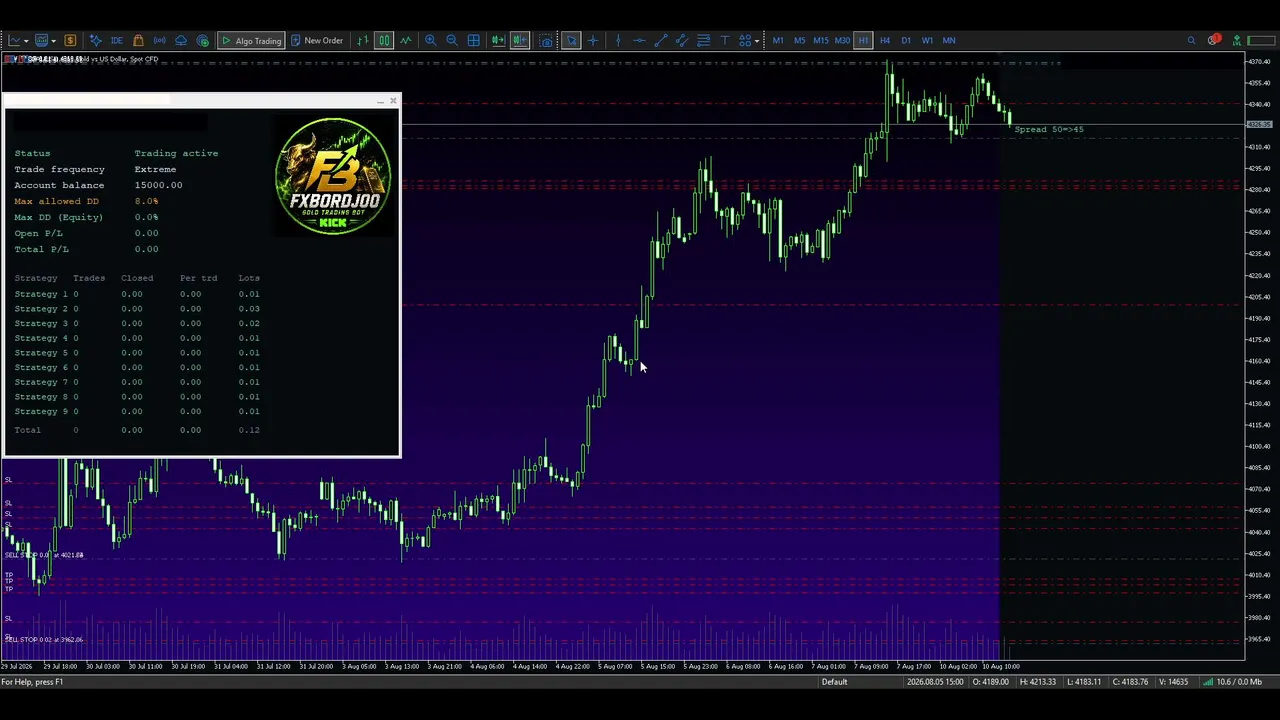The width and height of the screenshot is (1280, 720).
Task: Click the SELL STOP 0.02 order label
Action: point(44,640)
